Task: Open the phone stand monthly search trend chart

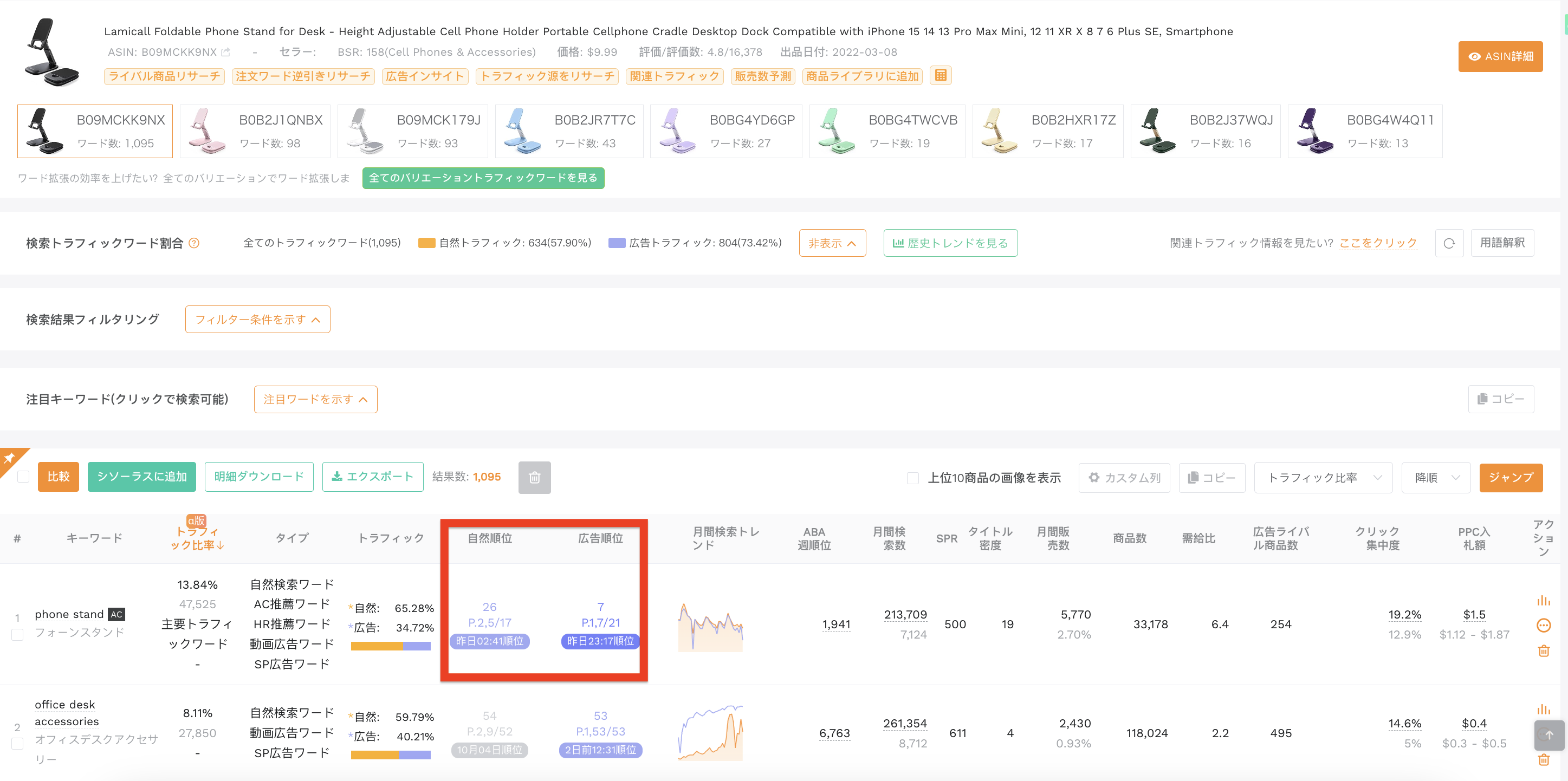Action: click(x=710, y=627)
